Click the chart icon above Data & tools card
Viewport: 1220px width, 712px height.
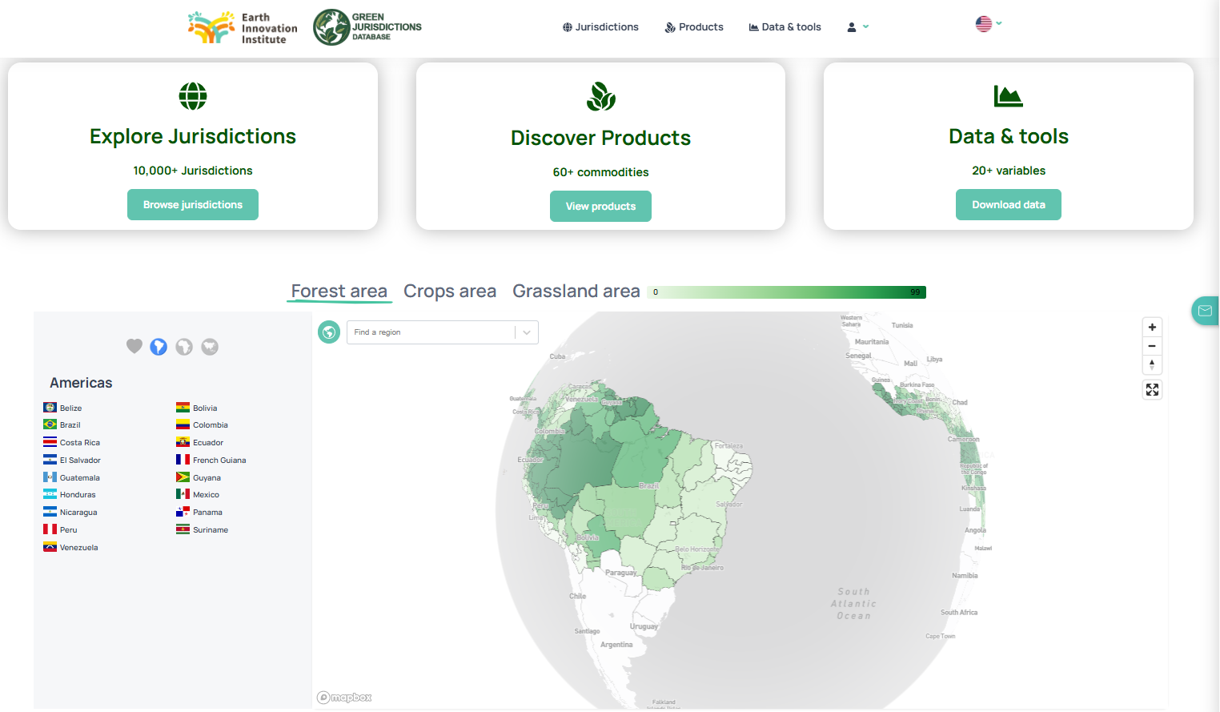tap(1008, 96)
